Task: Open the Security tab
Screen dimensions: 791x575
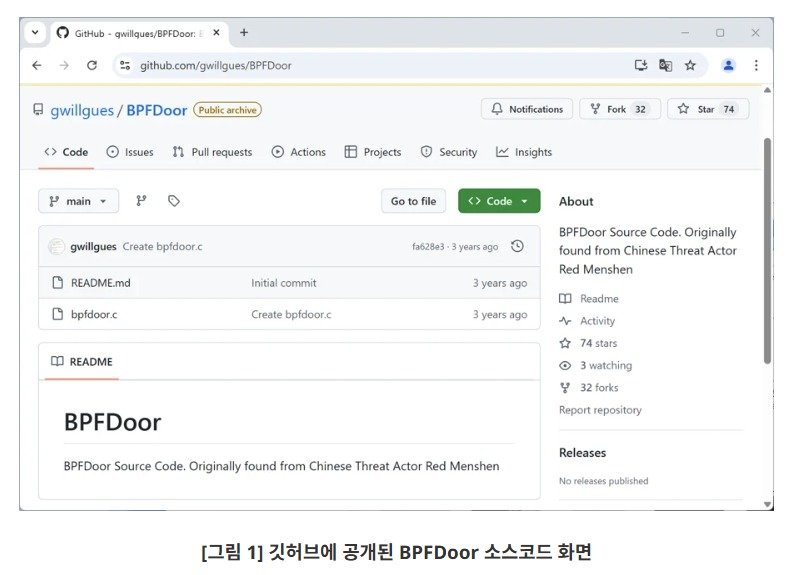Action: pyautogui.click(x=448, y=152)
